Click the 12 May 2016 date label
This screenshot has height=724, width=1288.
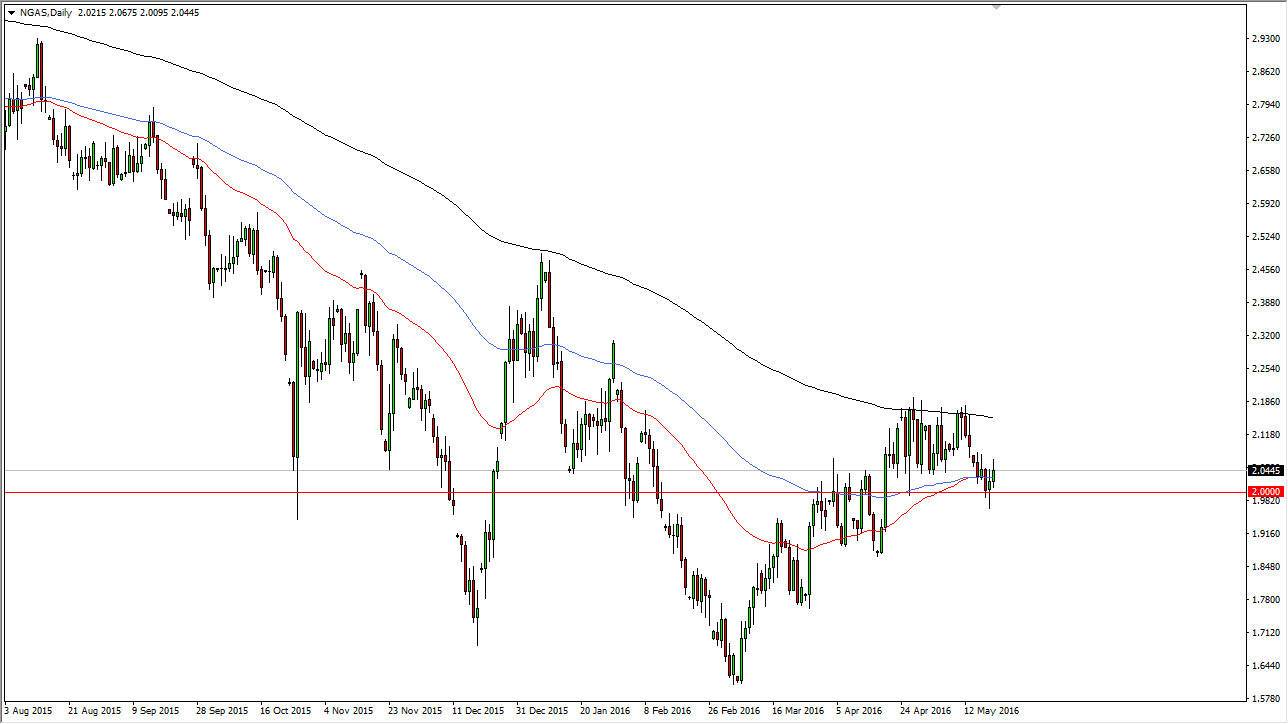[990, 711]
